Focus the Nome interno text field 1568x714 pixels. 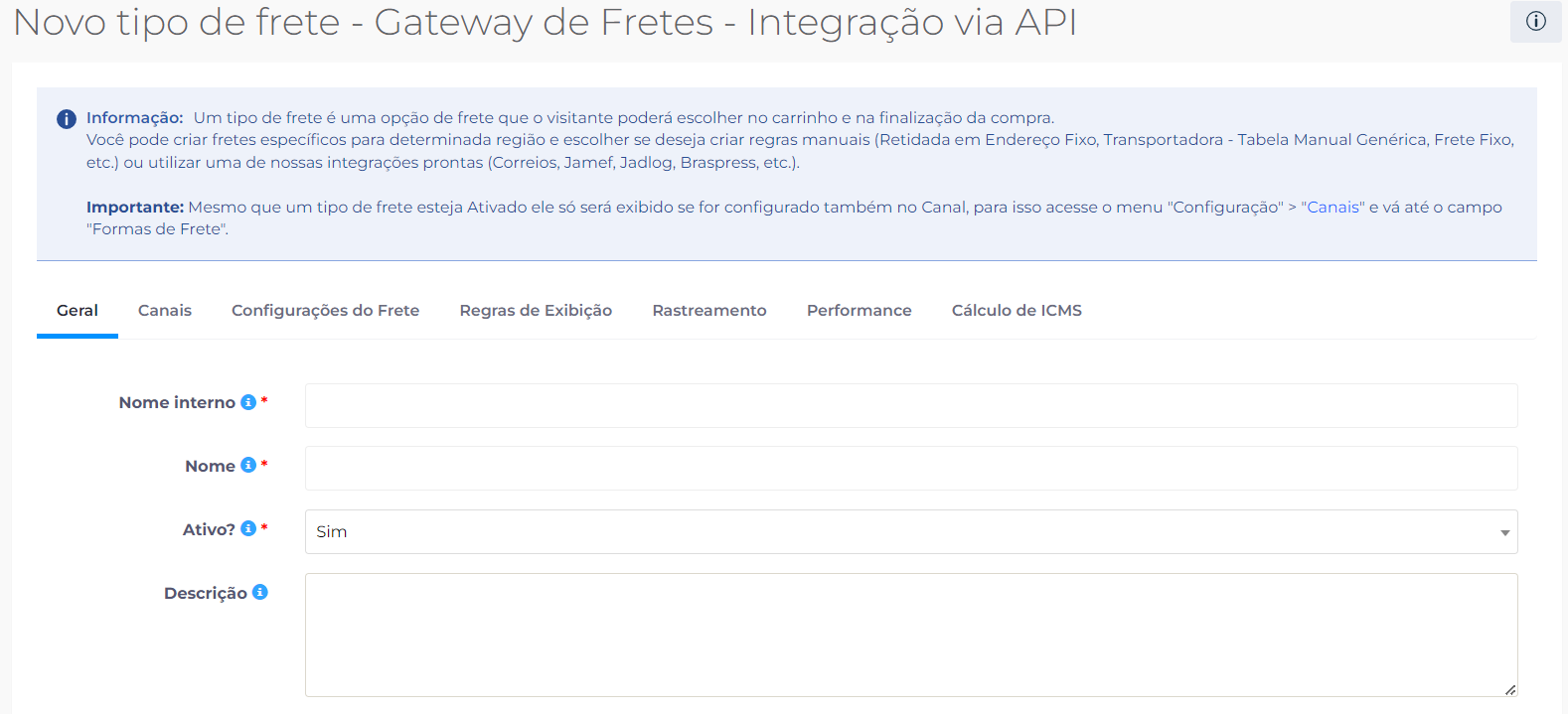pyautogui.click(x=911, y=405)
